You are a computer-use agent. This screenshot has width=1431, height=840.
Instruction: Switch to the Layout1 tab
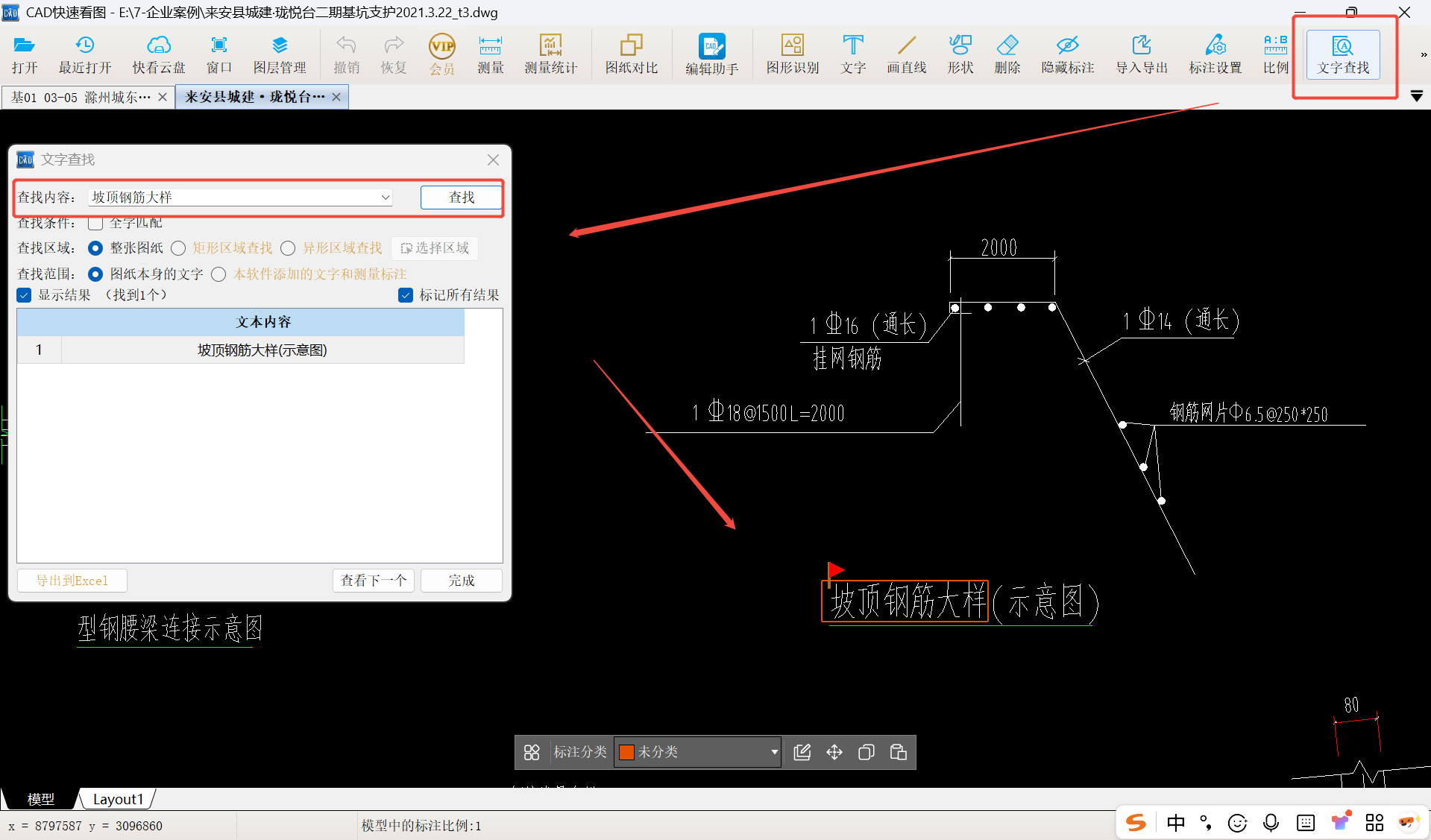[x=117, y=799]
